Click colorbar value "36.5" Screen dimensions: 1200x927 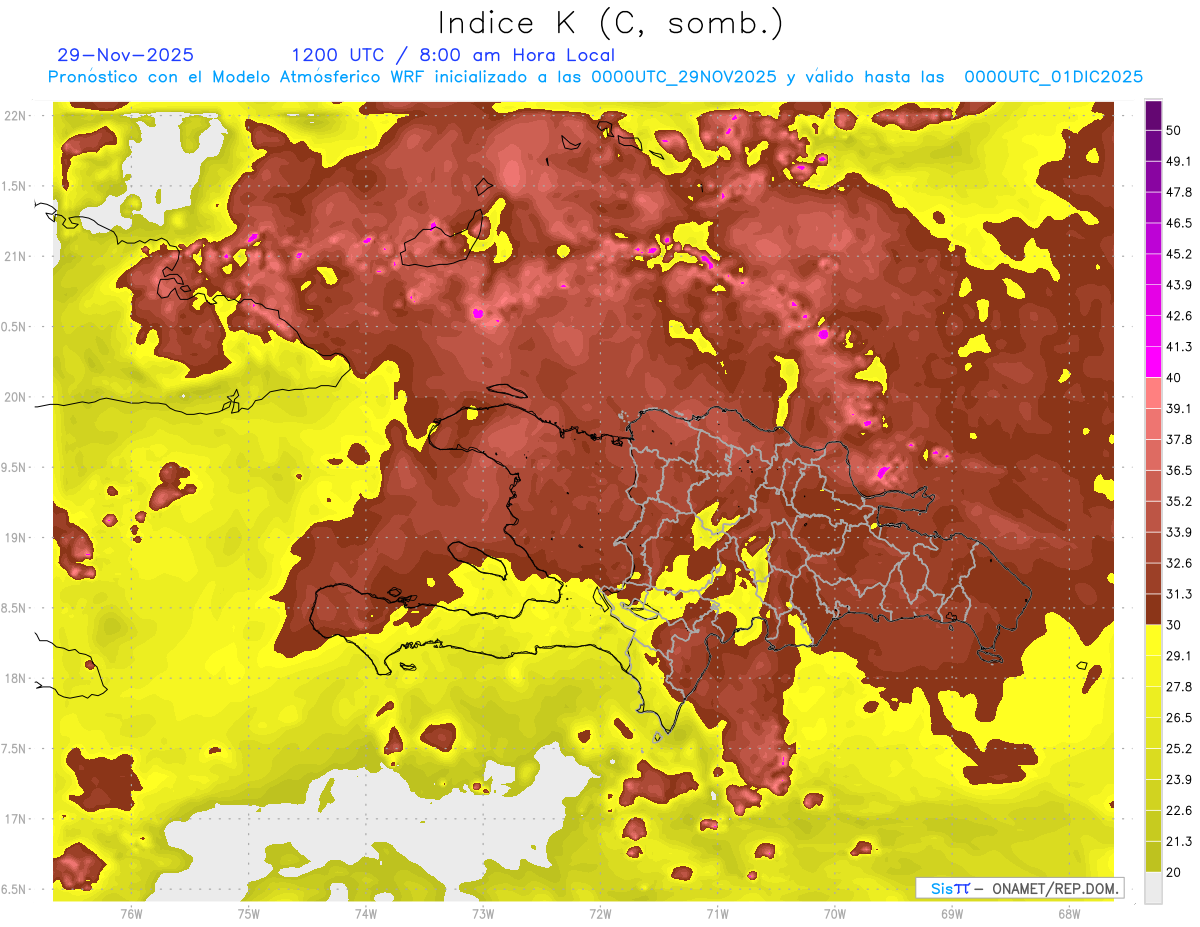[1178, 470]
